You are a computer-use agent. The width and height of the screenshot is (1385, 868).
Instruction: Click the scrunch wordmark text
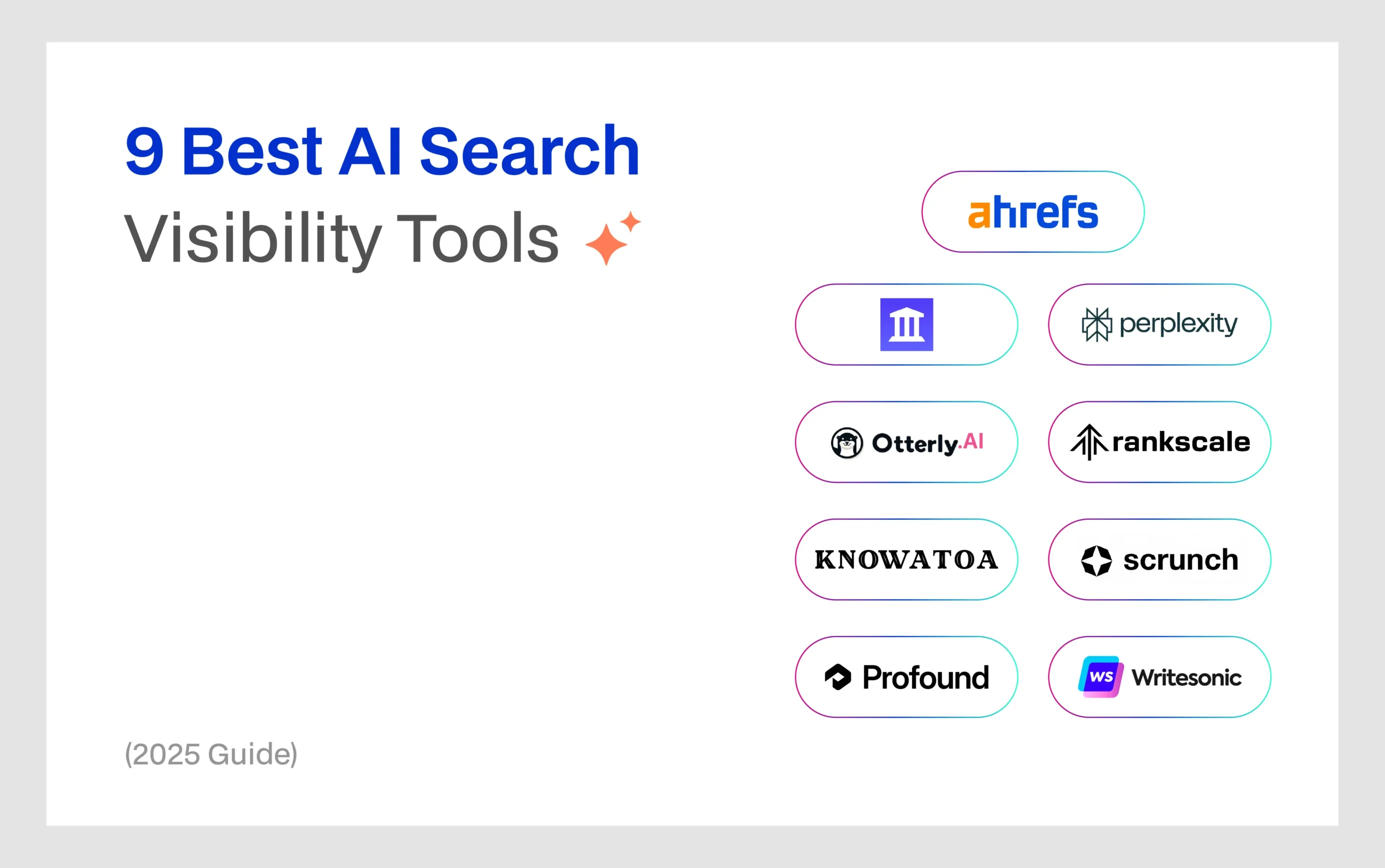(1180, 560)
